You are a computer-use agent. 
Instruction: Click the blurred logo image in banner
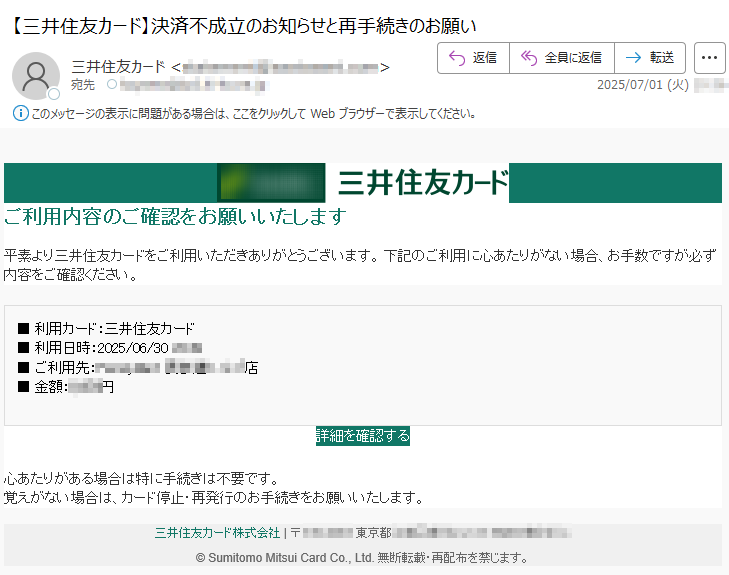coord(272,183)
